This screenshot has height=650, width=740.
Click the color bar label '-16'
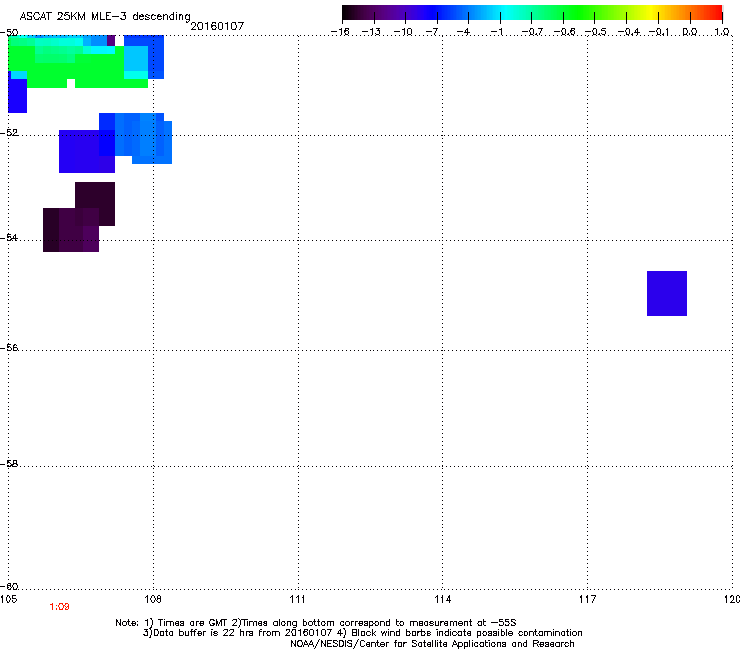(340, 32)
